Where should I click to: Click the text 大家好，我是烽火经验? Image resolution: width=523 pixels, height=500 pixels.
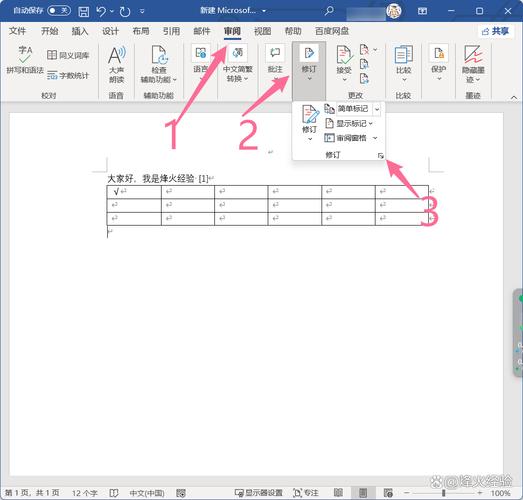coord(151,179)
